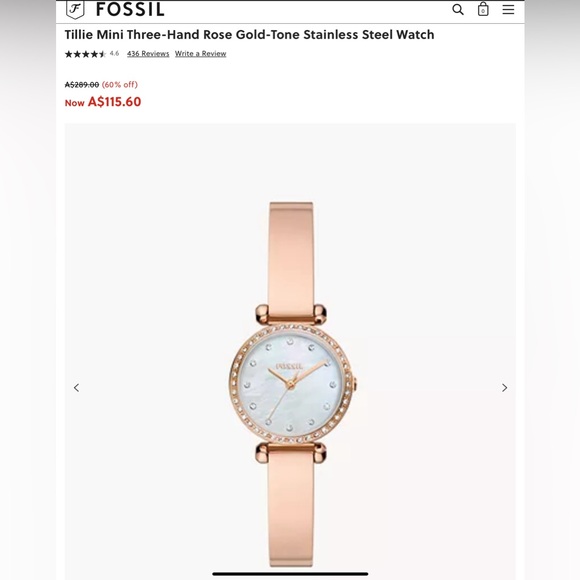Open the shopping bag icon
This screenshot has height=580, width=580.
click(483, 9)
